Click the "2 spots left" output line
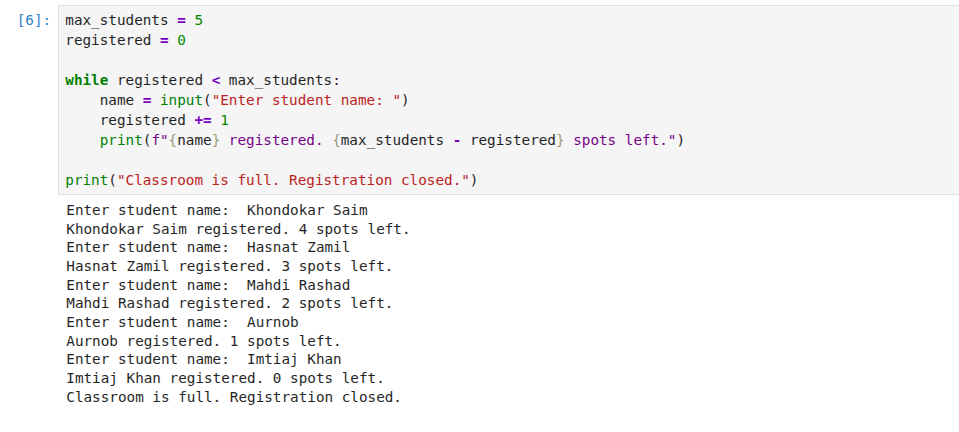The height and width of the screenshot is (432, 959). coord(229,304)
